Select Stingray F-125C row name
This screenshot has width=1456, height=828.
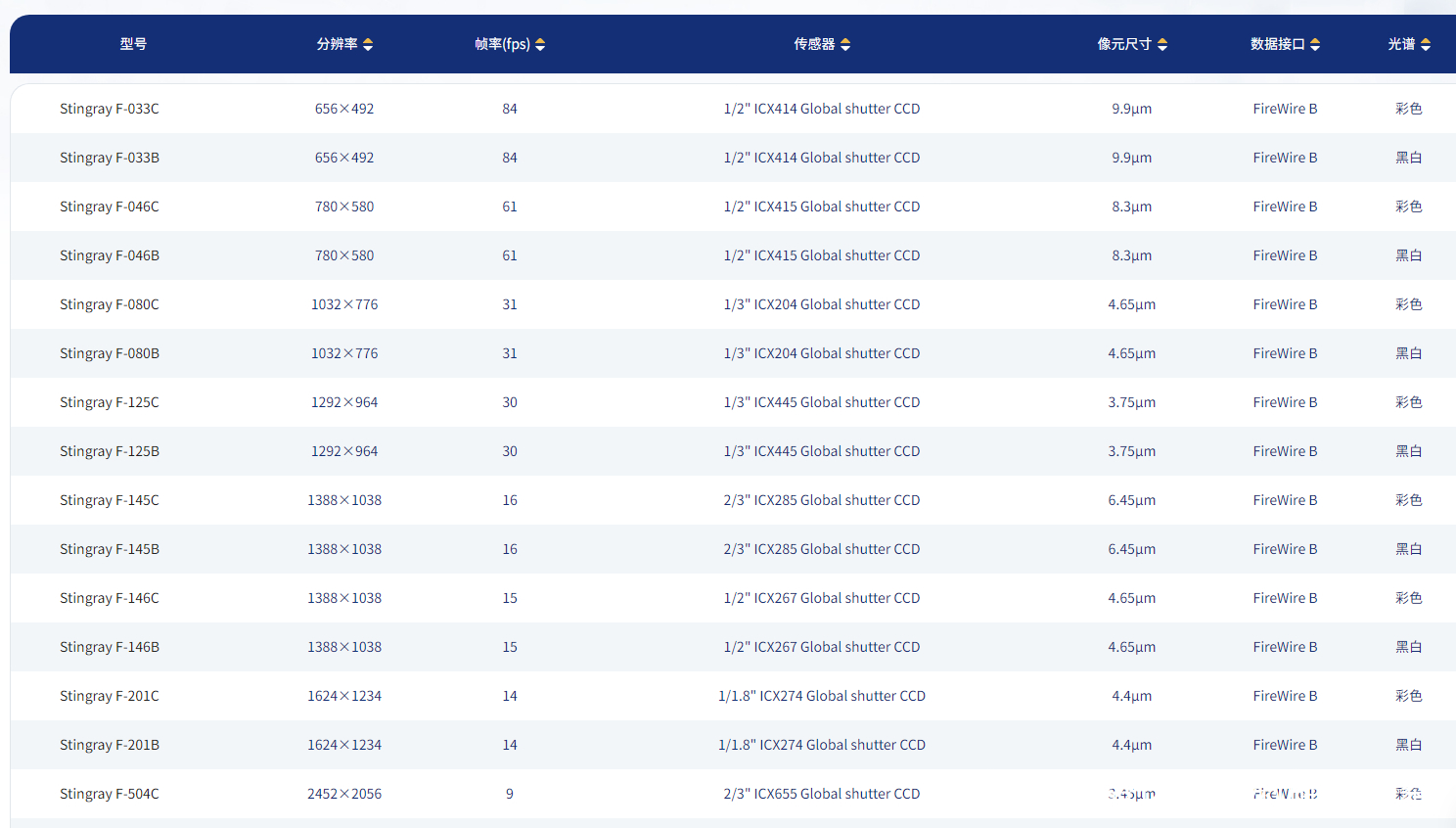(110, 402)
